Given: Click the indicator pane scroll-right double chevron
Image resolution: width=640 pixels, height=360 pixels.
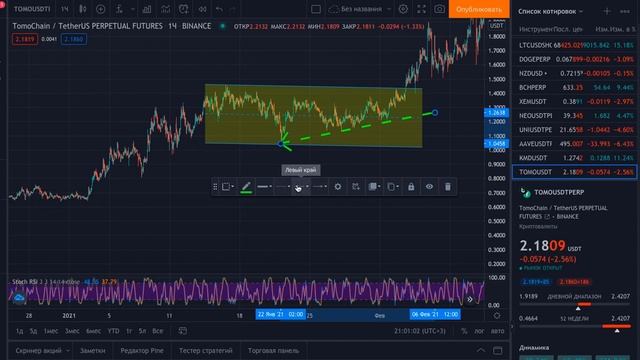Looking at the screenshot, I should [x=470, y=299].
